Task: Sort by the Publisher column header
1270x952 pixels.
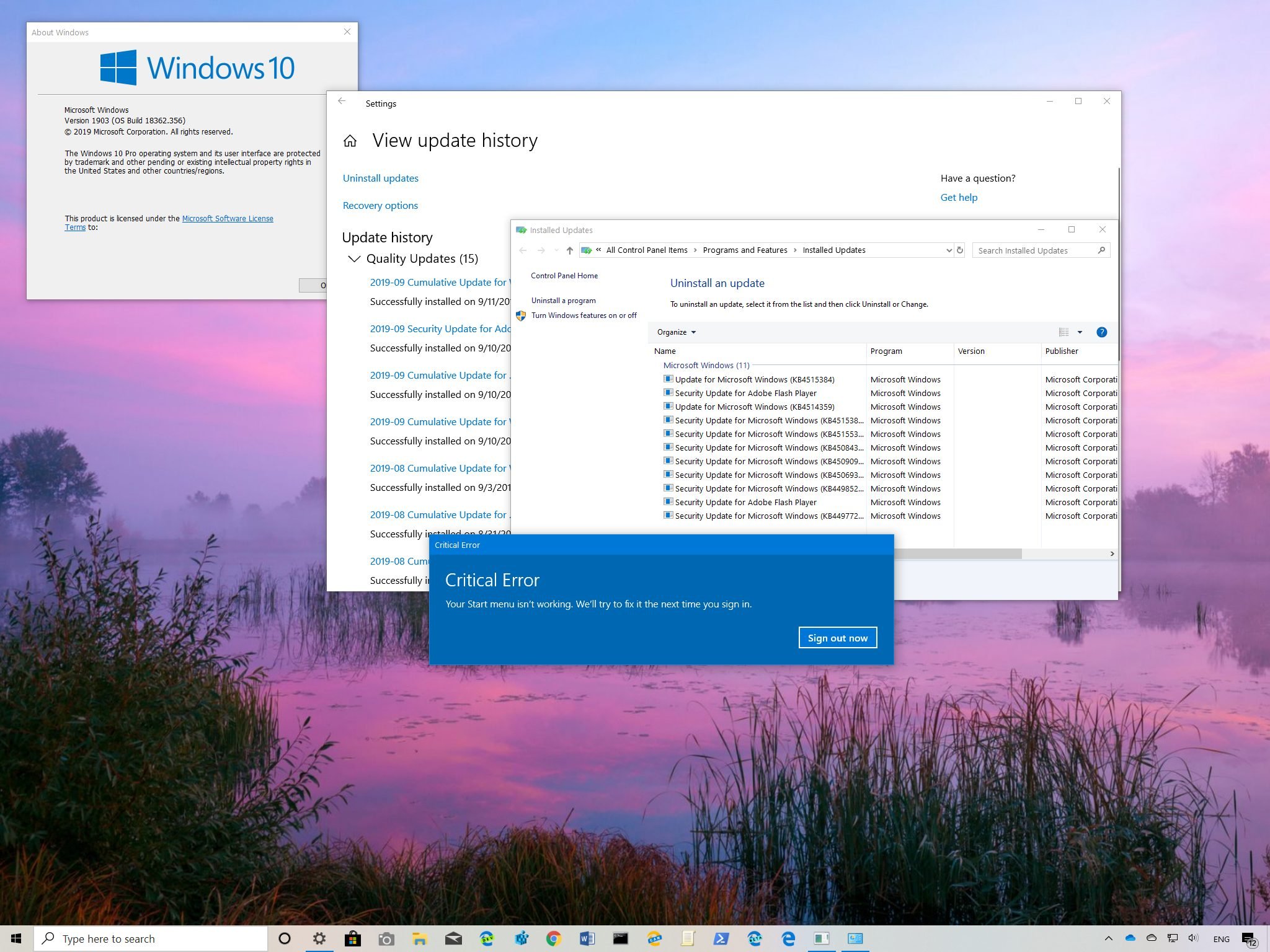Action: click(1078, 351)
